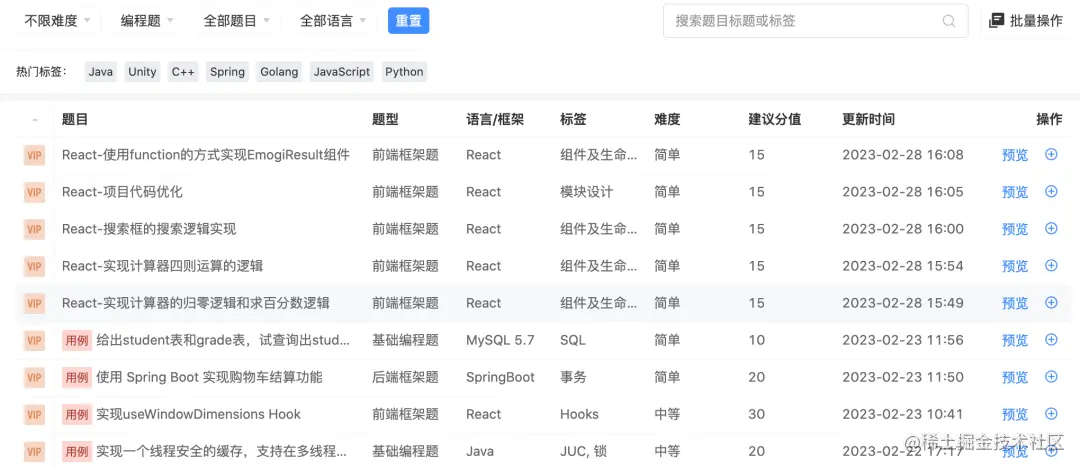Viewport: 1080px width, 468px height.
Task: Click the VIP badge on EmogiResult组件 row
Action: (34, 155)
